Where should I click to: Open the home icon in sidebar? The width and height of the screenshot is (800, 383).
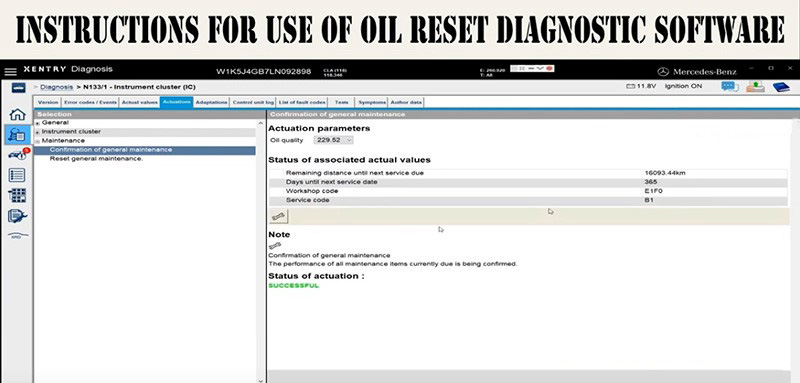pyautogui.click(x=17, y=114)
